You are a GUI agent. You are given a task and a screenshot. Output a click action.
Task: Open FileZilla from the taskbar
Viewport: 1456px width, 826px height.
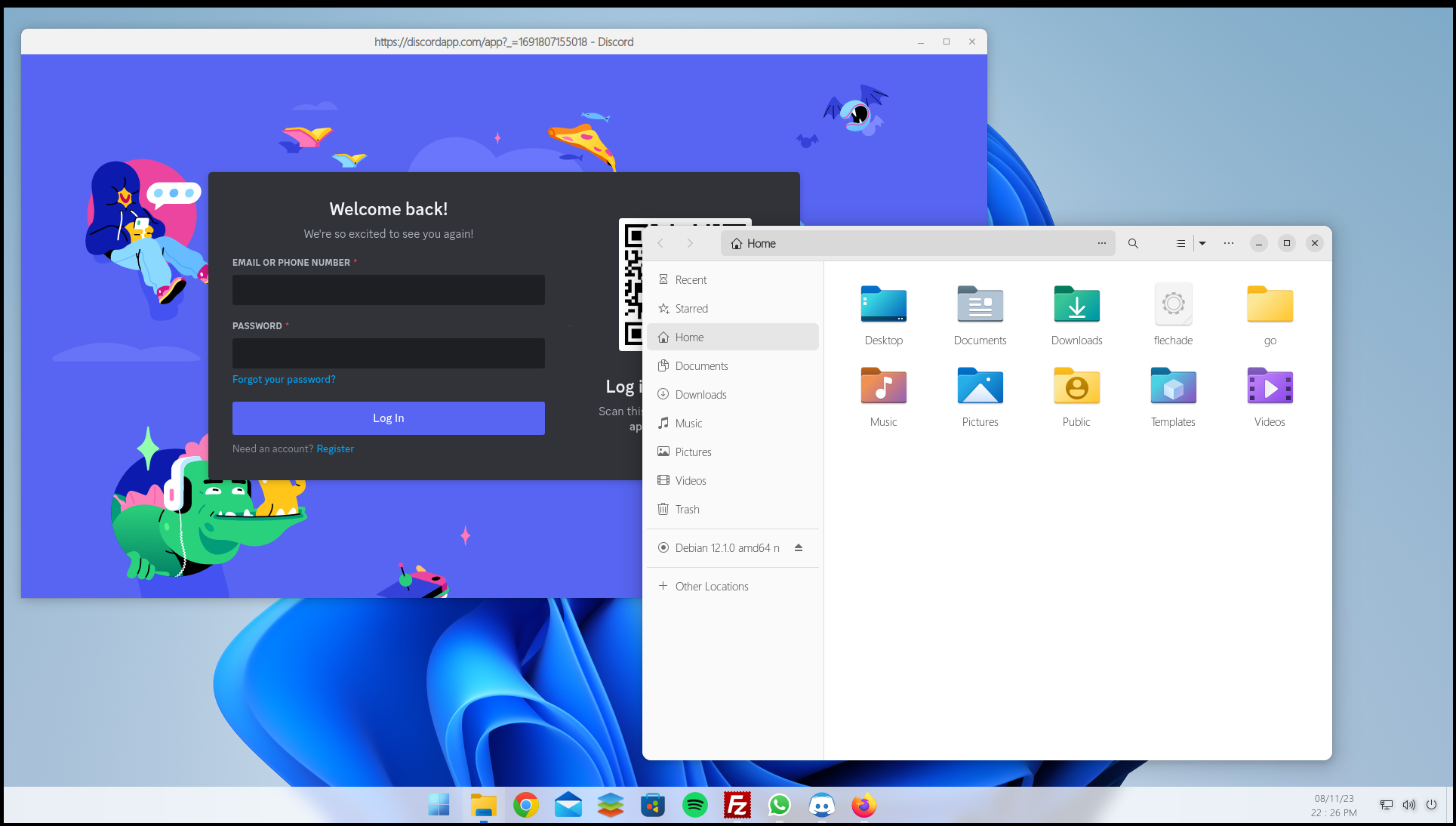pyautogui.click(x=737, y=806)
